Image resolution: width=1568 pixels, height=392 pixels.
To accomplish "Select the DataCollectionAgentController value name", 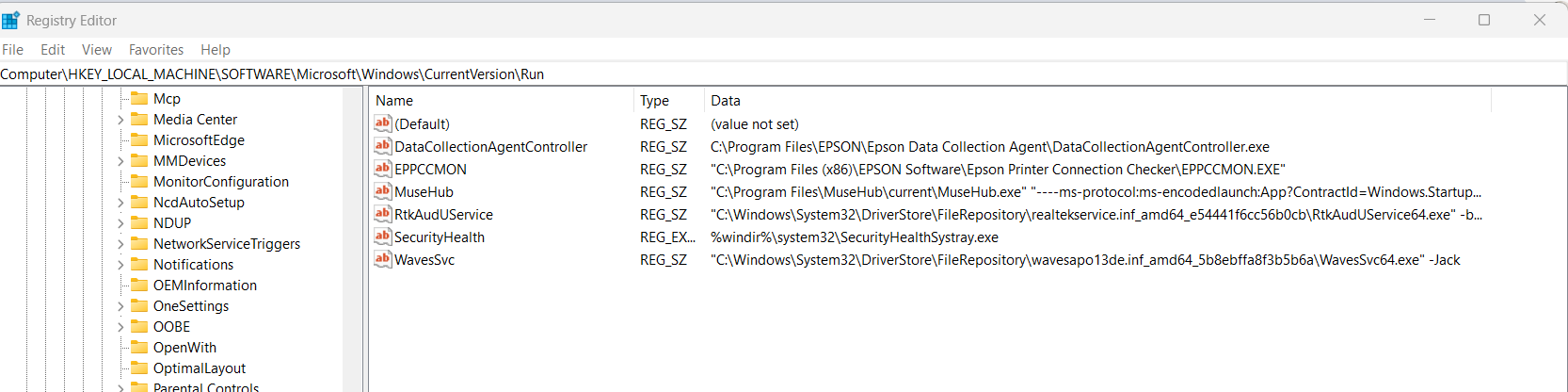I will [490, 147].
